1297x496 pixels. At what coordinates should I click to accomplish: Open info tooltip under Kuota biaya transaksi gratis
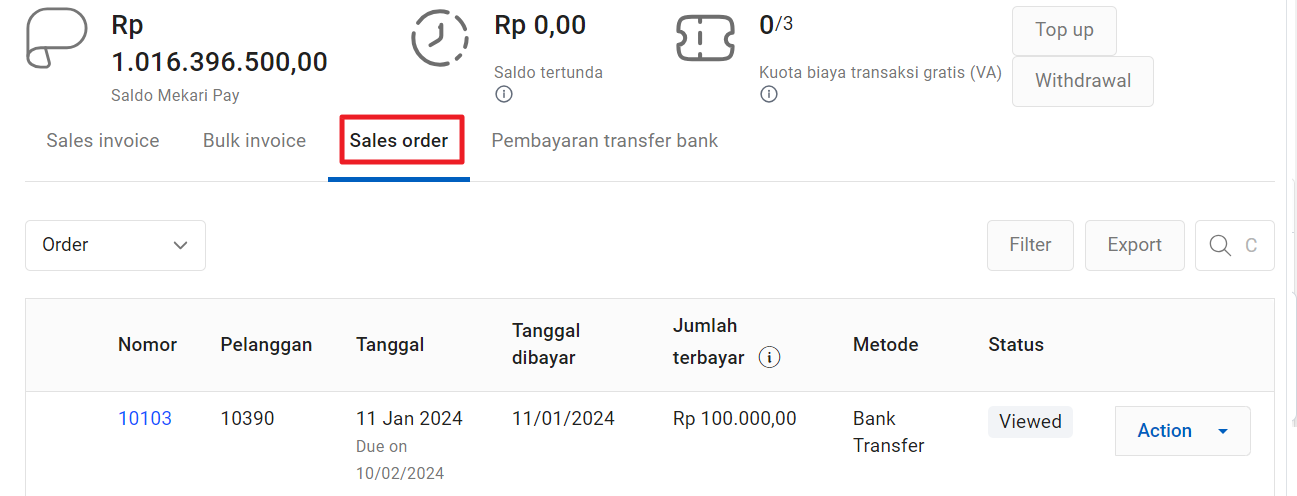pyautogui.click(x=768, y=95)
